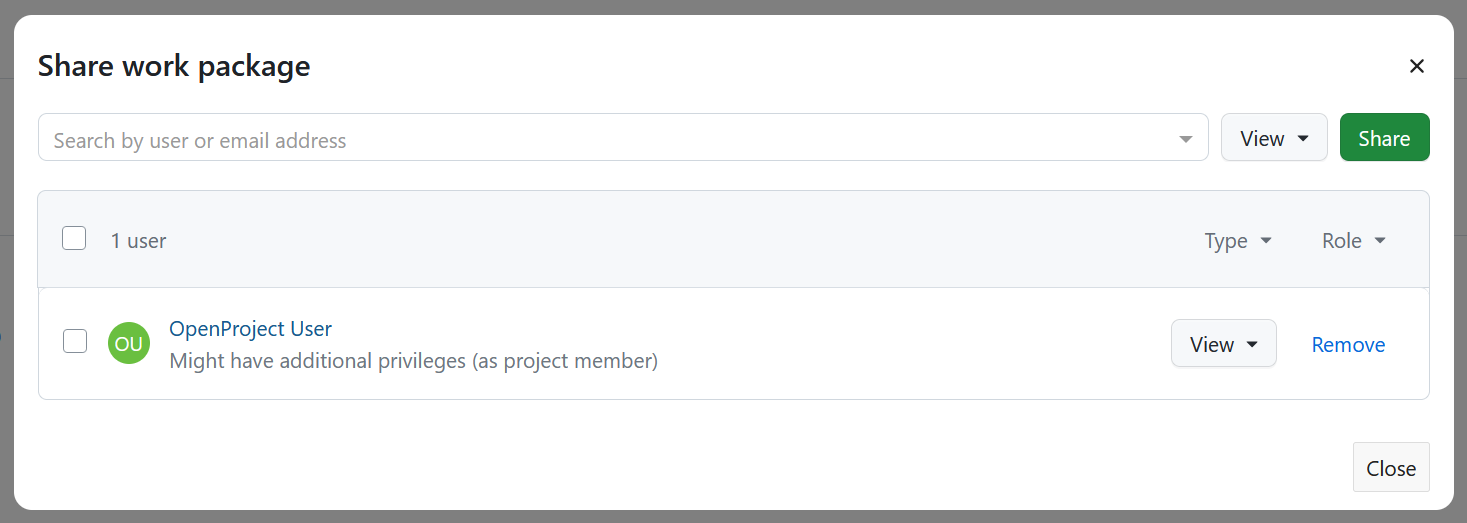
Task: Click the 1 user count label
Action: [139, 241]
